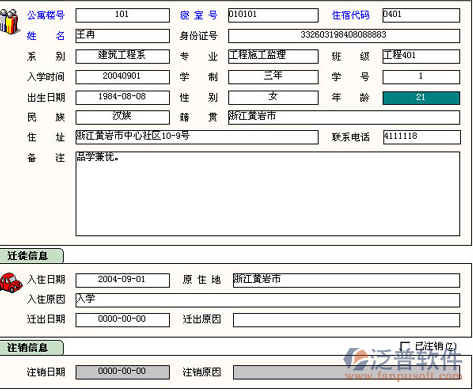473x392 pixels.
Task: Select the 系别 field showing 建筑工程系
Action: click(x=122, y=56)
